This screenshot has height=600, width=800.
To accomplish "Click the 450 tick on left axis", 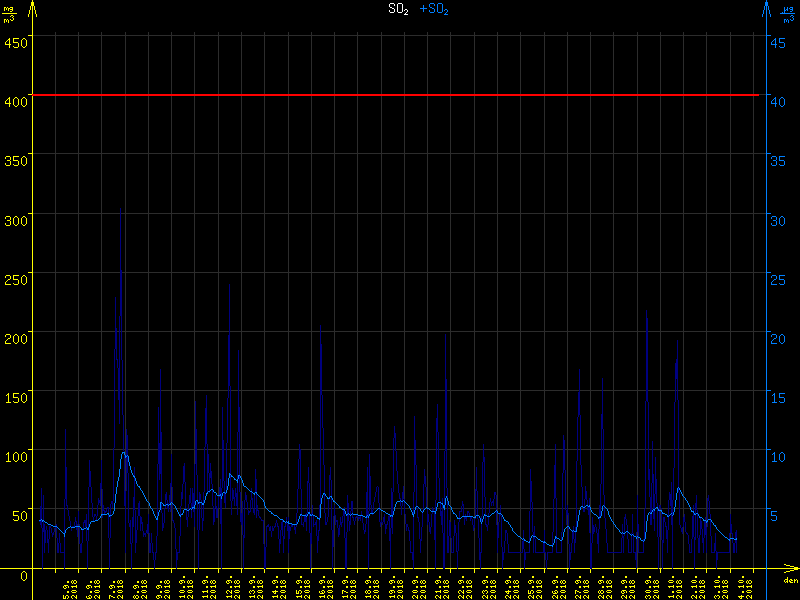I will [16, 42].
